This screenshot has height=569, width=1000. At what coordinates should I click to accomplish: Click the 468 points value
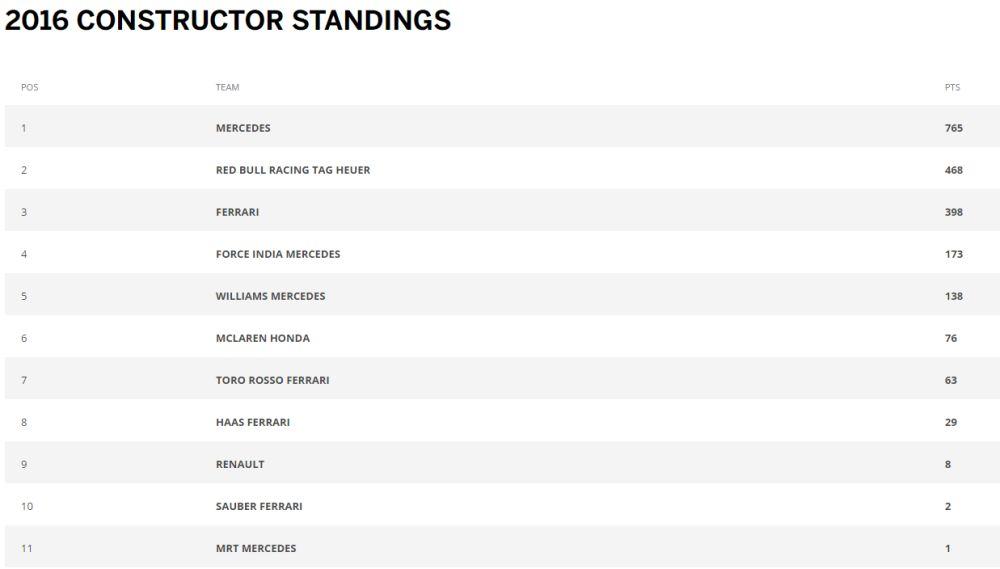click(x=953, y=170)
